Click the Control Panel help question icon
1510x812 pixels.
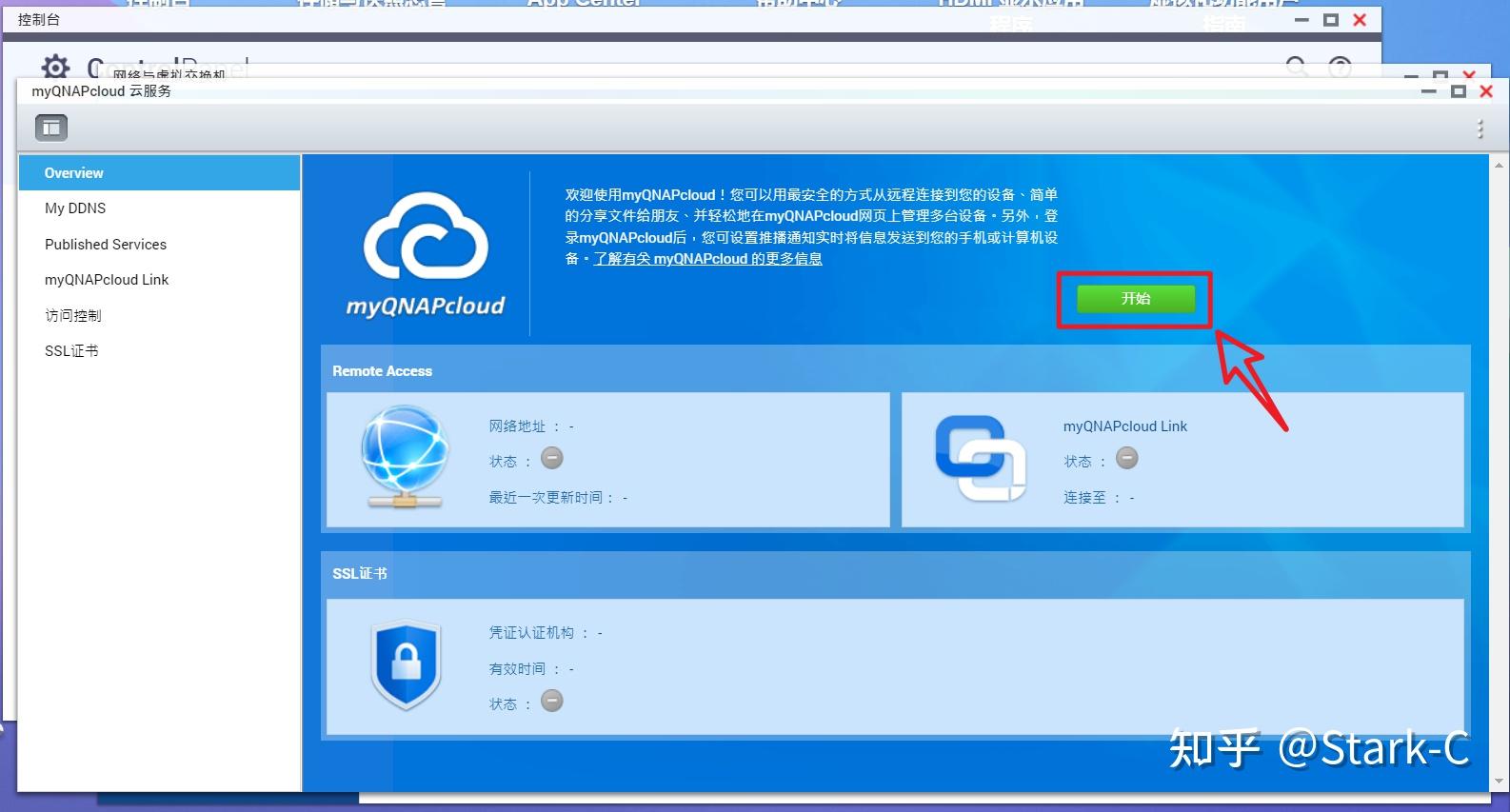point(1340,67)
